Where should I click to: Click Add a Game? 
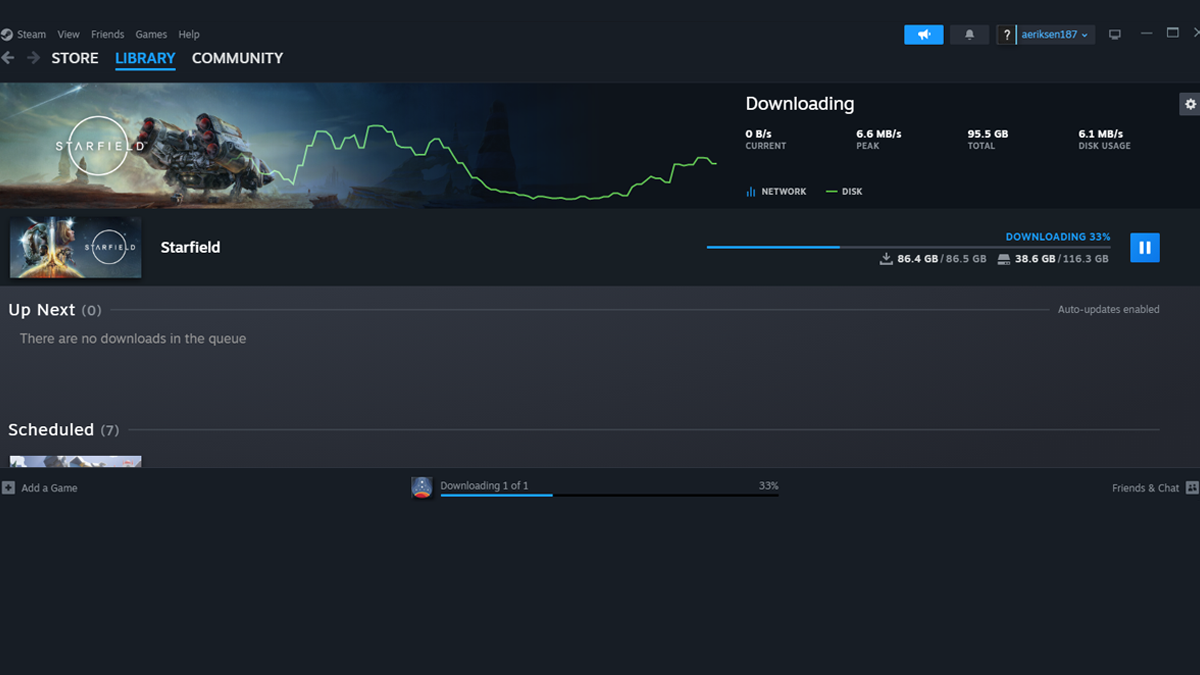click(x=39, y=487)
